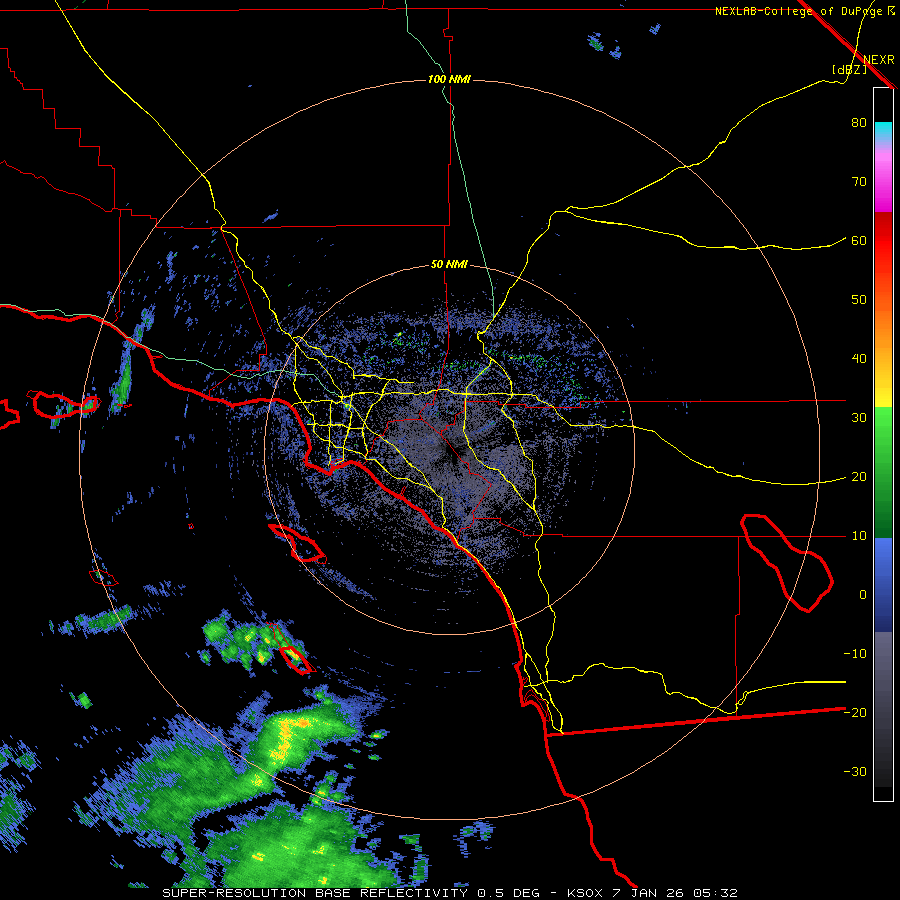Click the KSOX station identifier in caption
Screen dimensions: 900x900
(586, 893)
